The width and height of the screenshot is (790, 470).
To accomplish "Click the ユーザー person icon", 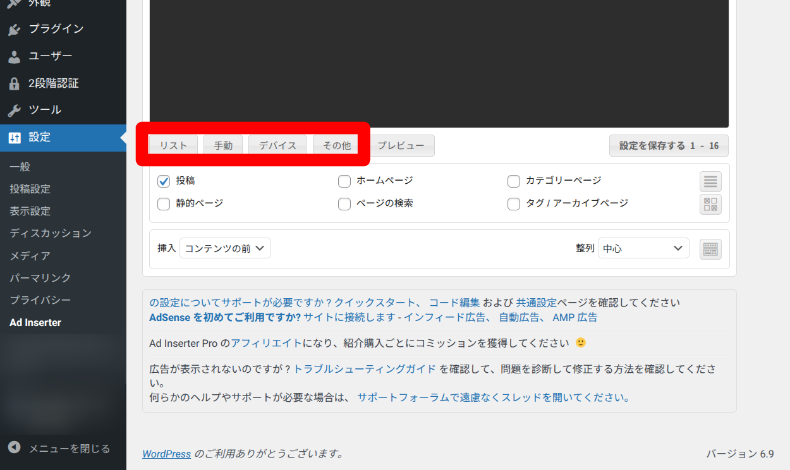I will click(x=15, y=56).
